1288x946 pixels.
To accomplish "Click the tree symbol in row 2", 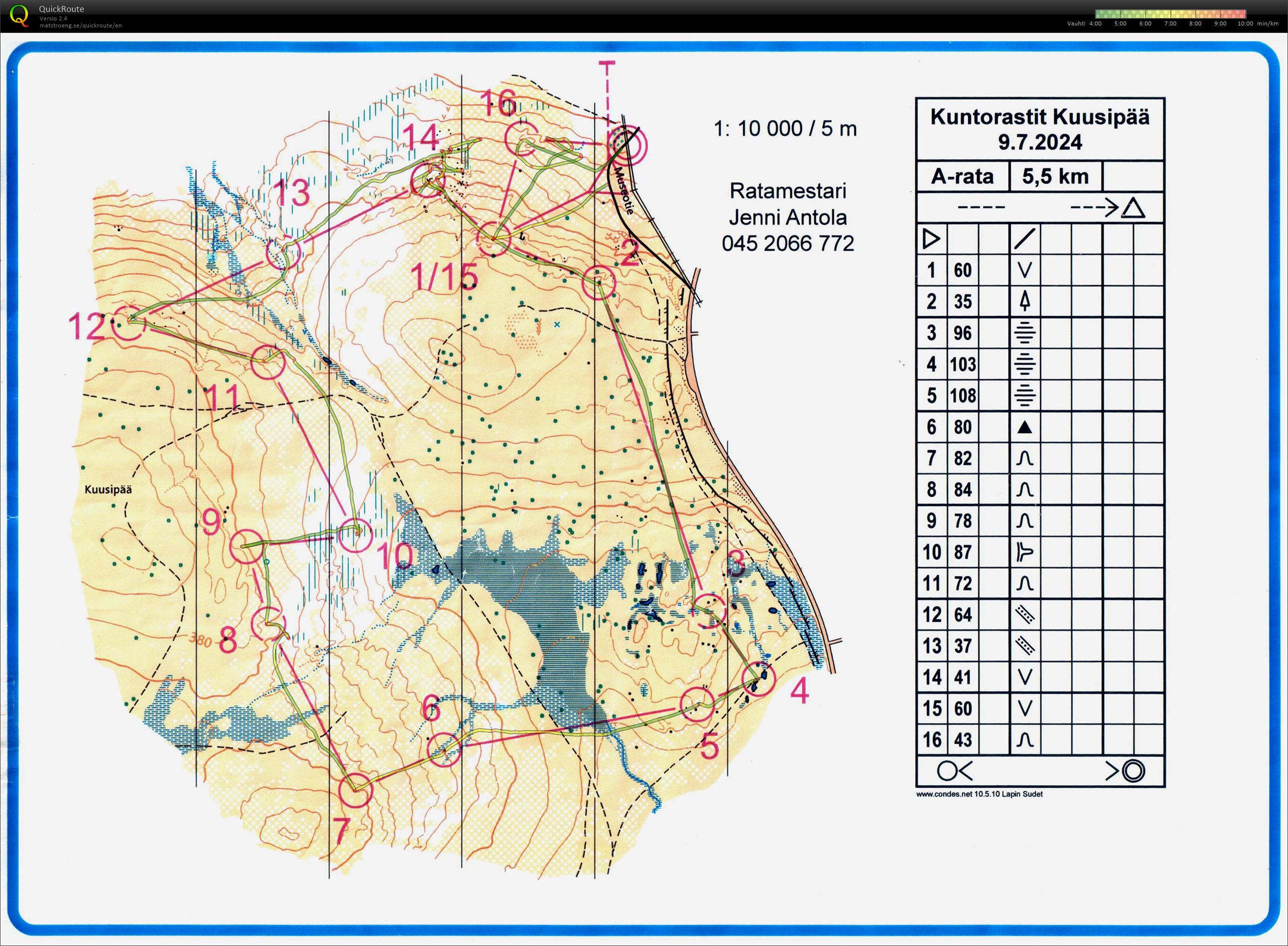I will 1025,301.
